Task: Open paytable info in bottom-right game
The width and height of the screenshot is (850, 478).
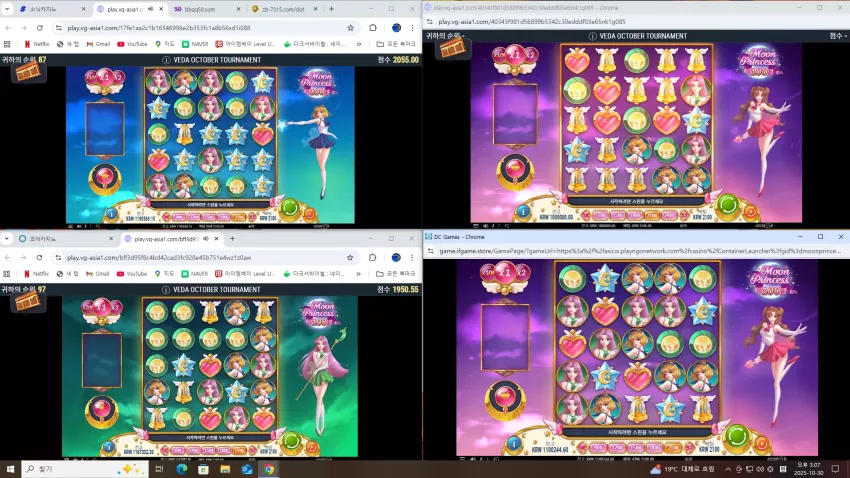Action: click(x=514, y=444)
